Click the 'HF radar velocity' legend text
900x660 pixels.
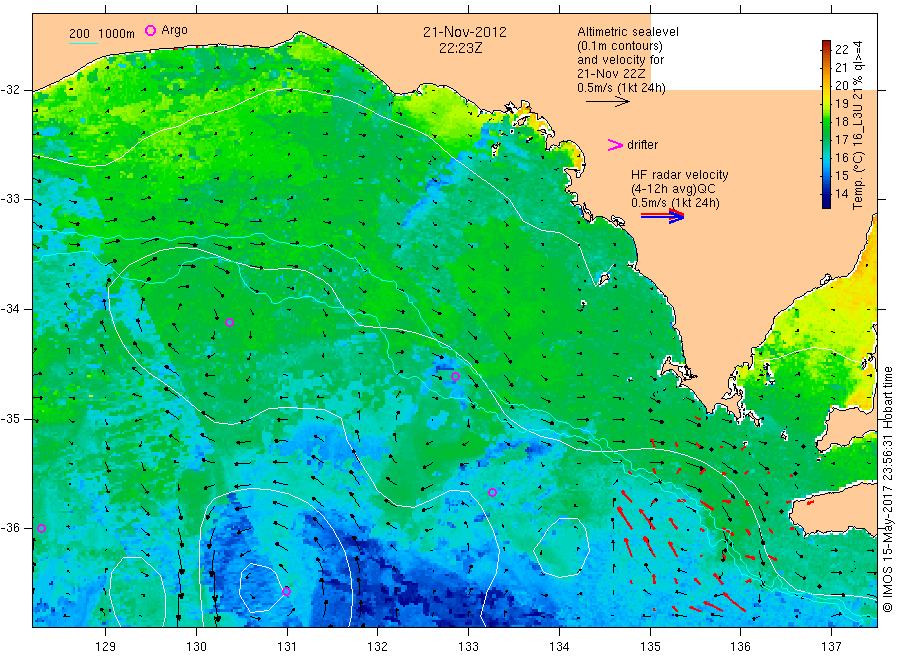680,175
